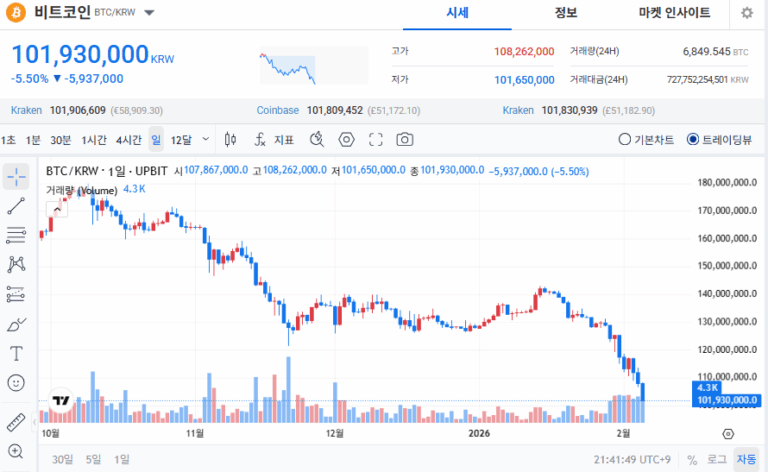Collapse the chart legend with caret button

(57, 210)
